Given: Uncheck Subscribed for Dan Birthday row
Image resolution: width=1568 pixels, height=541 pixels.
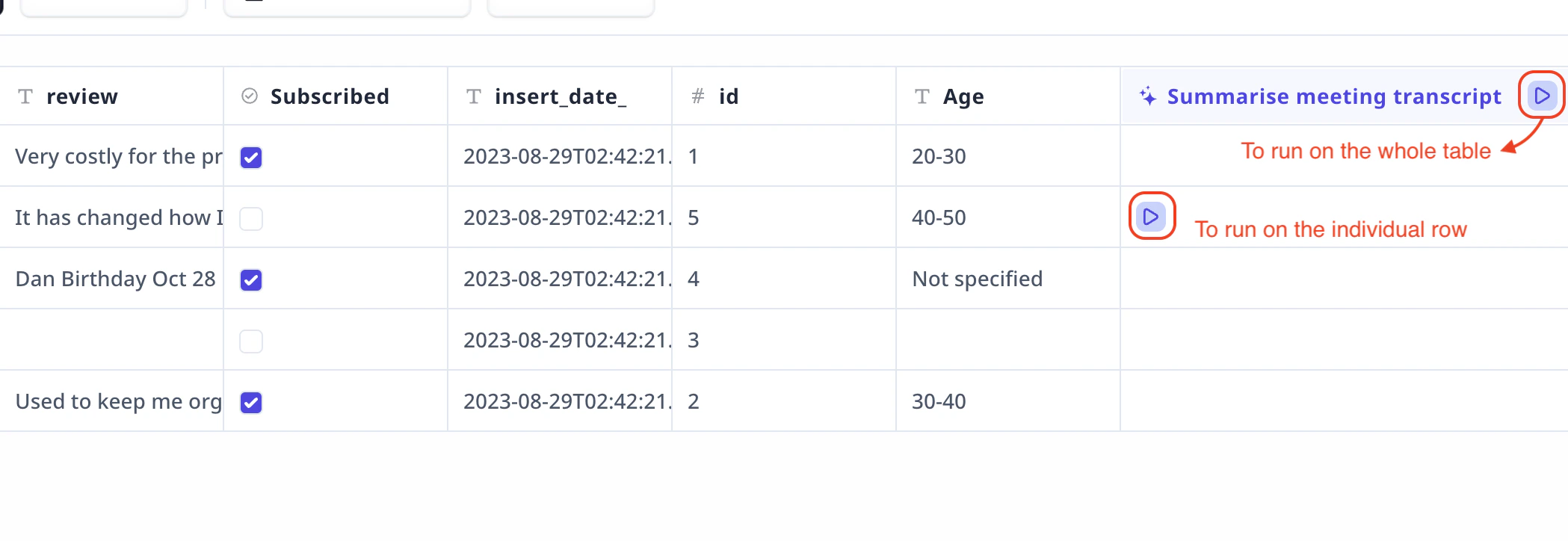Looking at the screenshot, I should pos(251,280).
